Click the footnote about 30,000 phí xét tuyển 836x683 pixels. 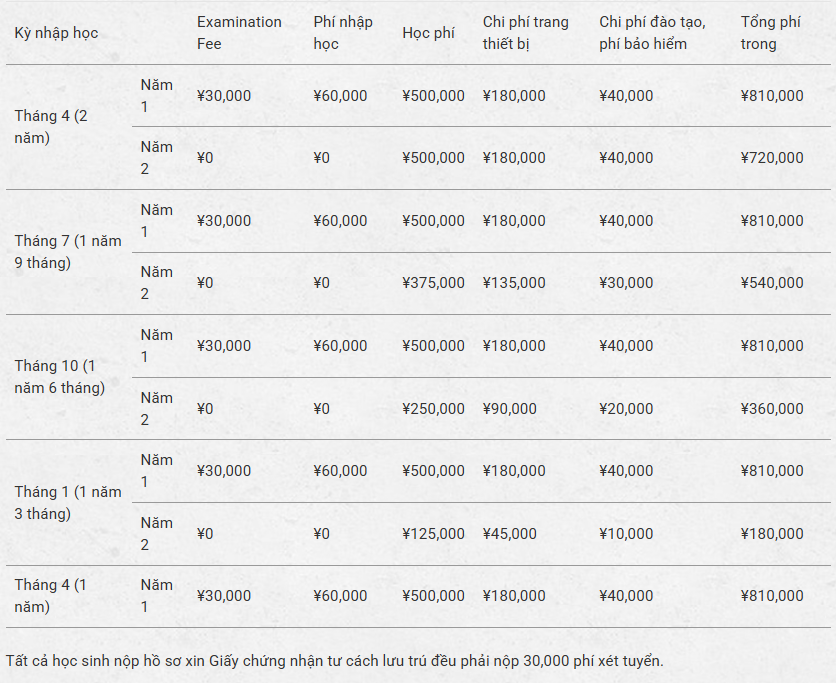(x=334, y=660)
